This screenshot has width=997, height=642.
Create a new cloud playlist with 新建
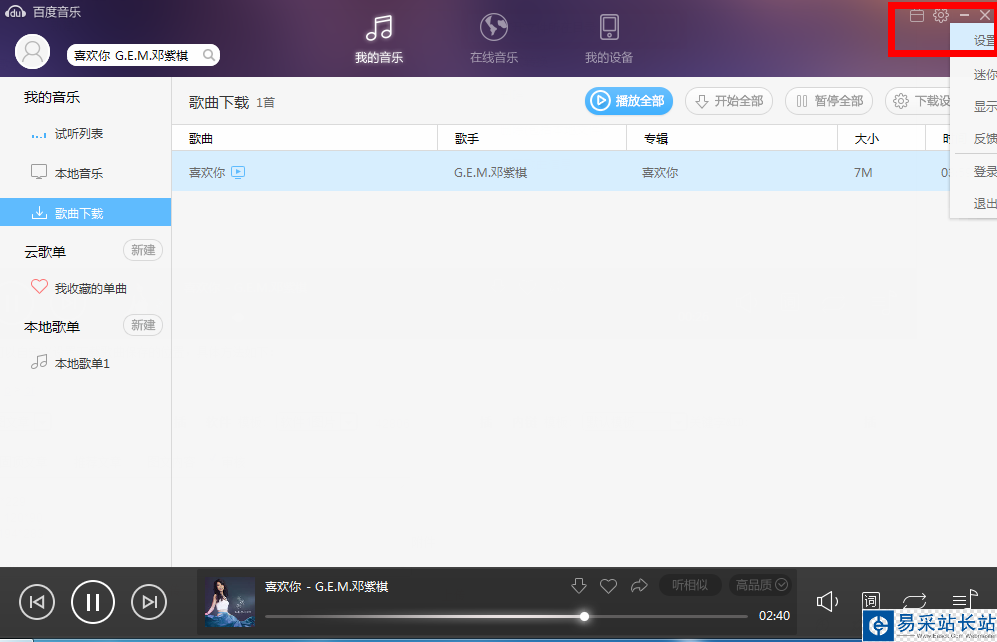click(x=143, y=250)
